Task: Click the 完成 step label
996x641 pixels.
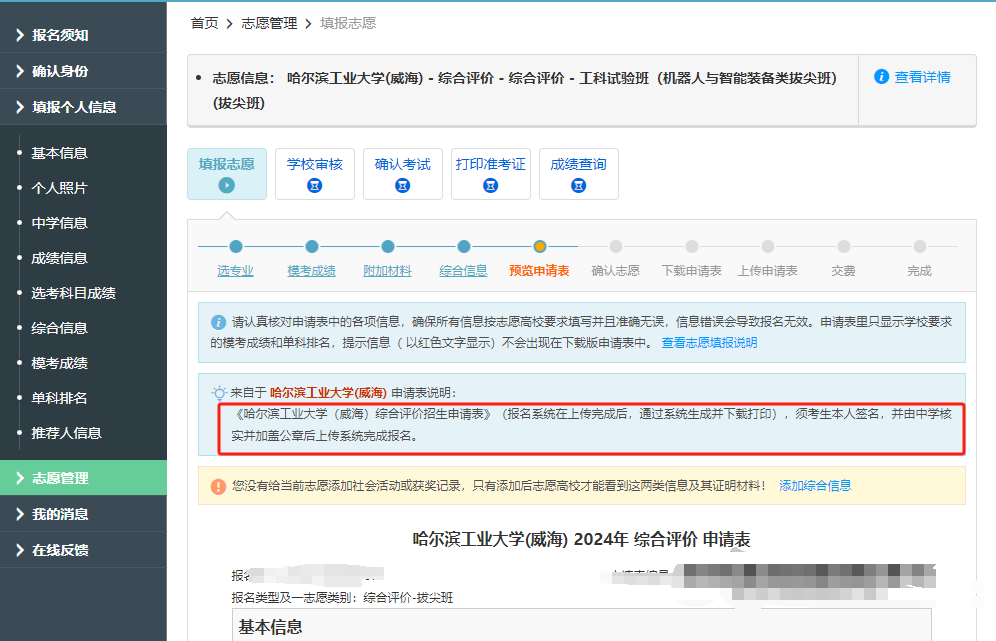Action: point(919,271)
